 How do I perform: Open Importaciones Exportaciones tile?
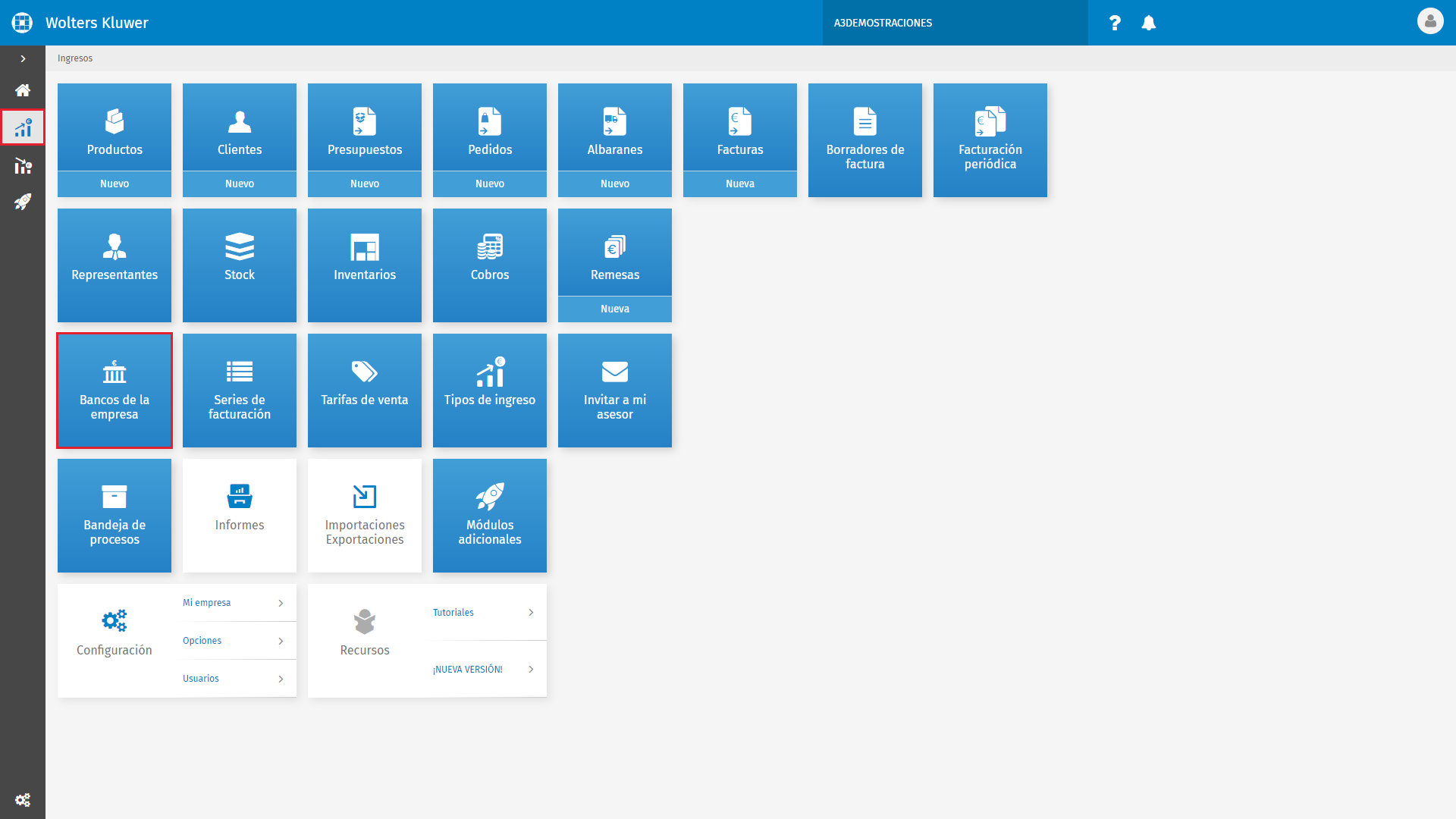(365, 516)
